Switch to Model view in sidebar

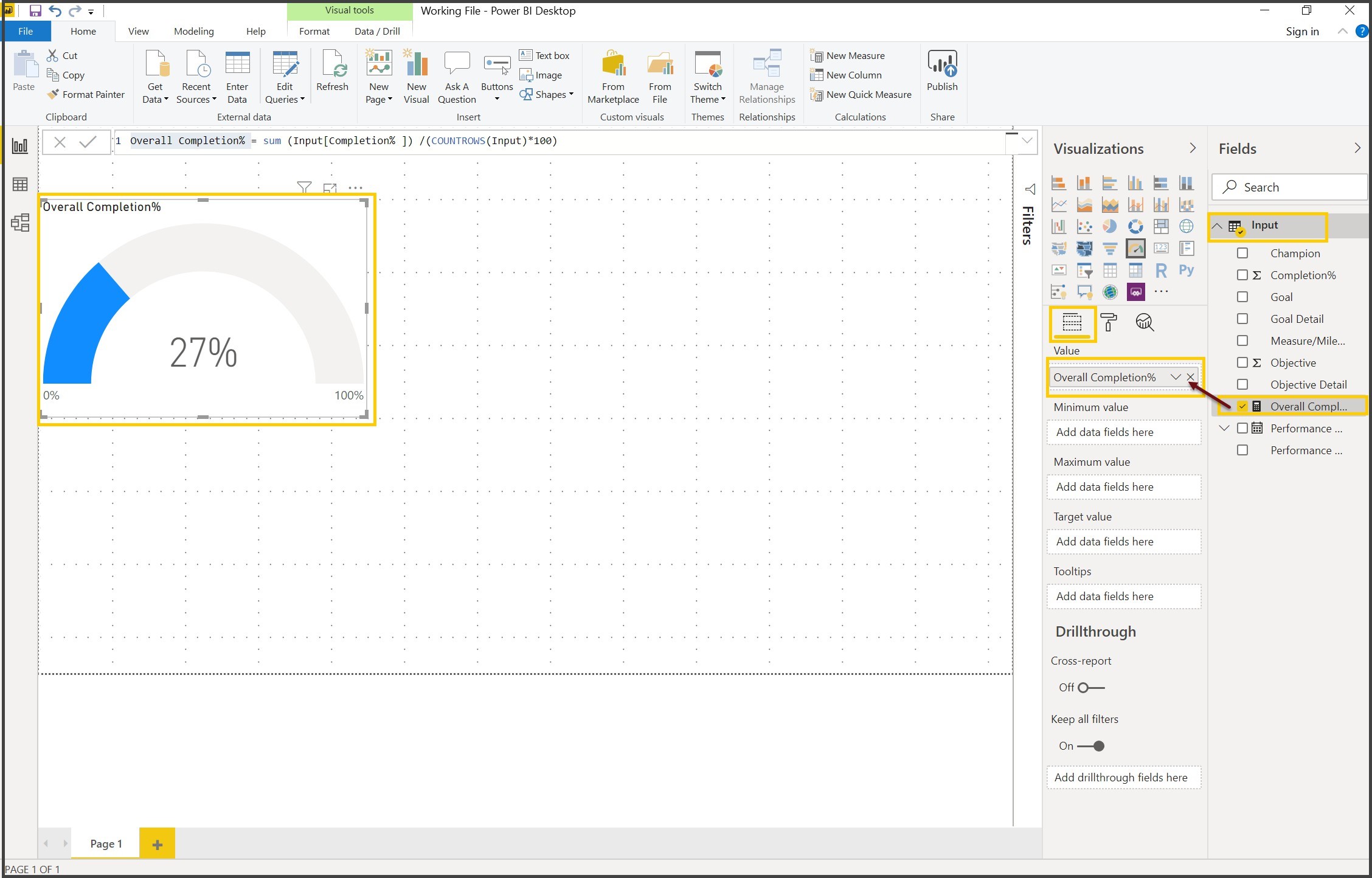[x=20, y=223]
